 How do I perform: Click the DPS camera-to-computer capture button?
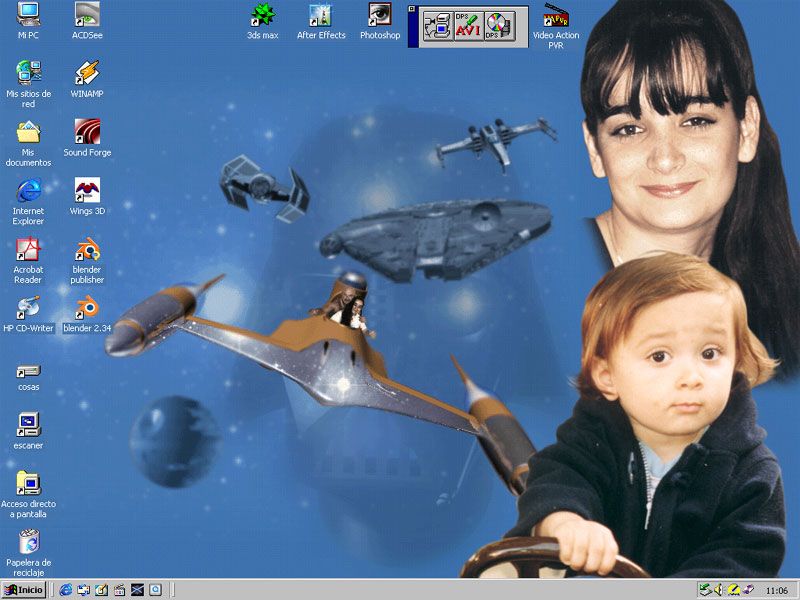[438, 27]
